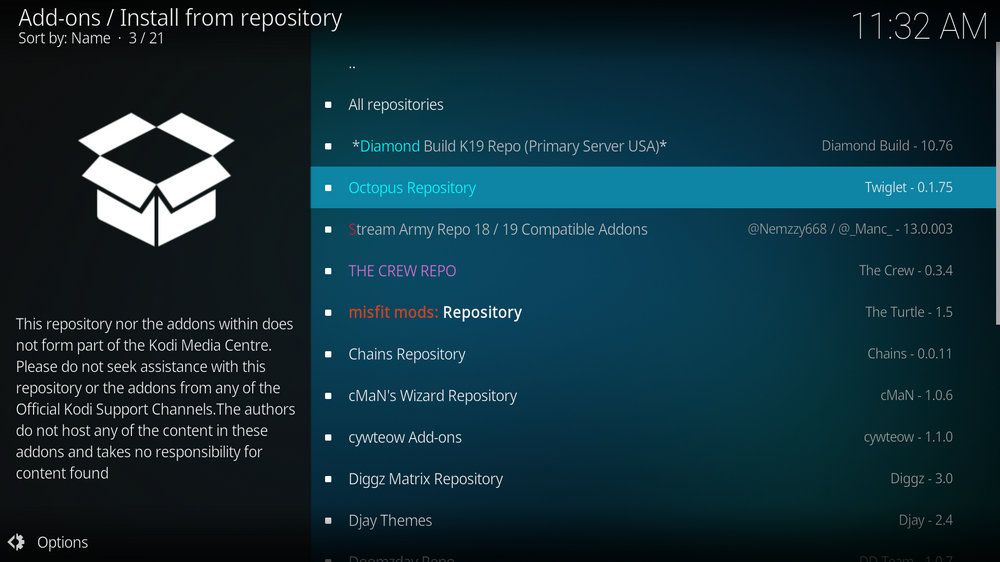
Task: Open the Diamond Build K19 Repo
Action: pyautogui.click(x=509, y=146)
